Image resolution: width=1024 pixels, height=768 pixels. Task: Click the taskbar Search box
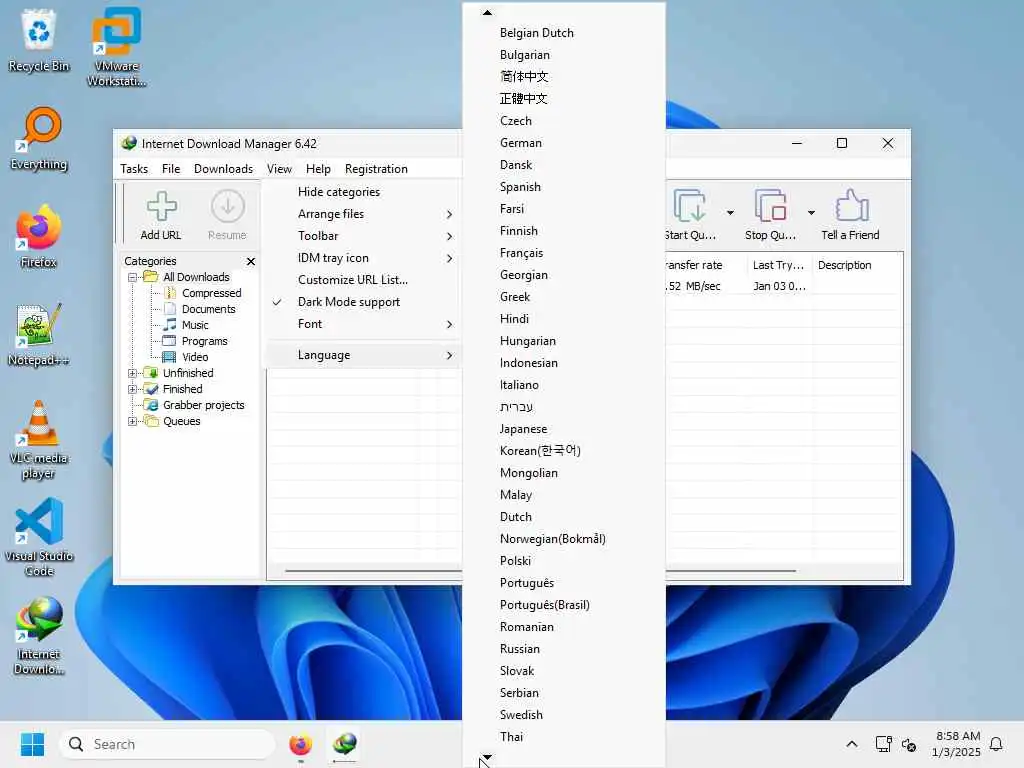167,744
